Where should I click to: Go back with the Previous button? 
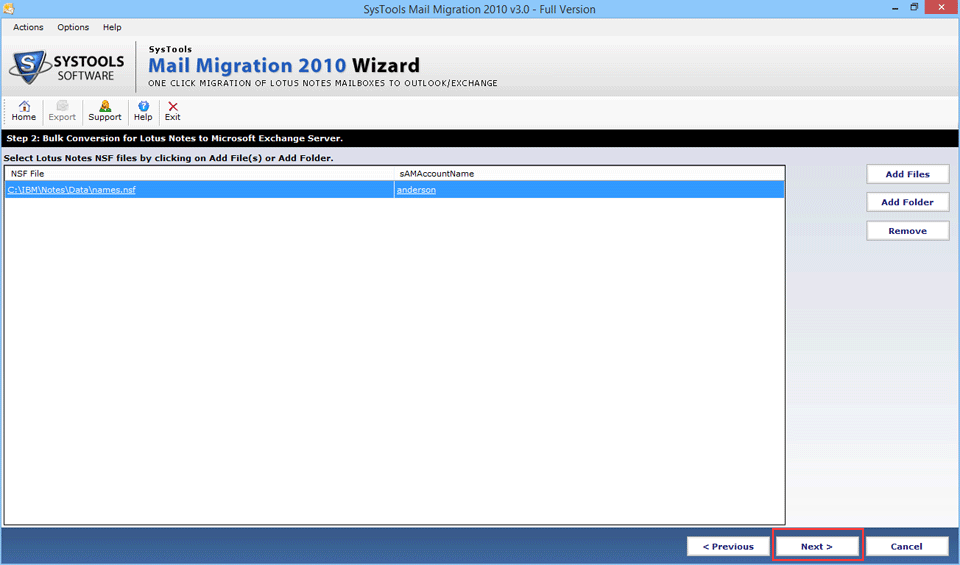pos(728,547)
